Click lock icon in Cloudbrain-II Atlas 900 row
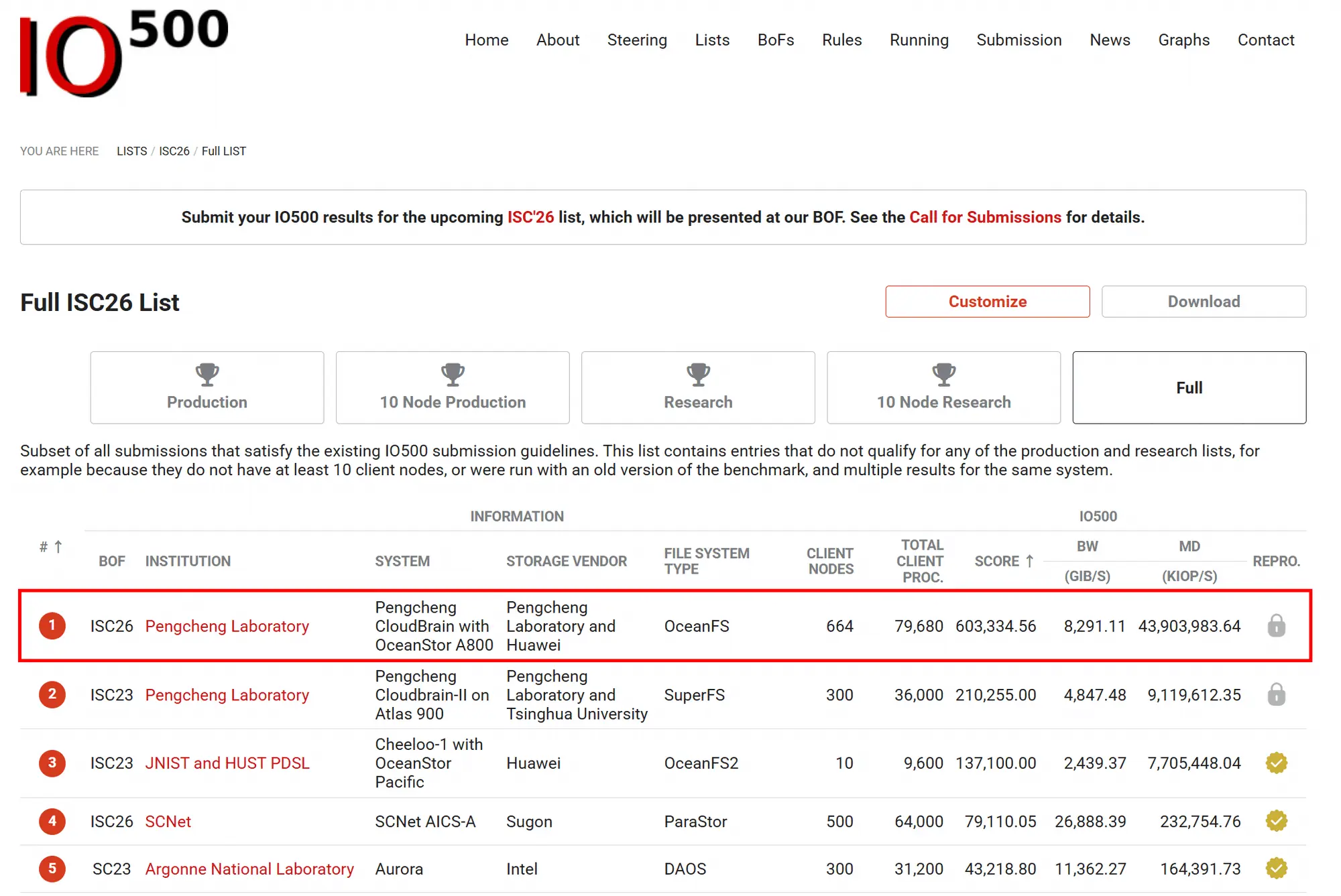The width and height of the screenshot is (1341, 896). click(1276, 695)
